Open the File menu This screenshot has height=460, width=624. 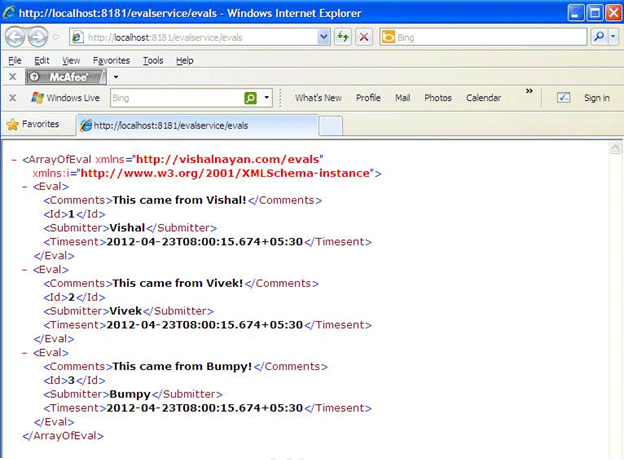15,60
